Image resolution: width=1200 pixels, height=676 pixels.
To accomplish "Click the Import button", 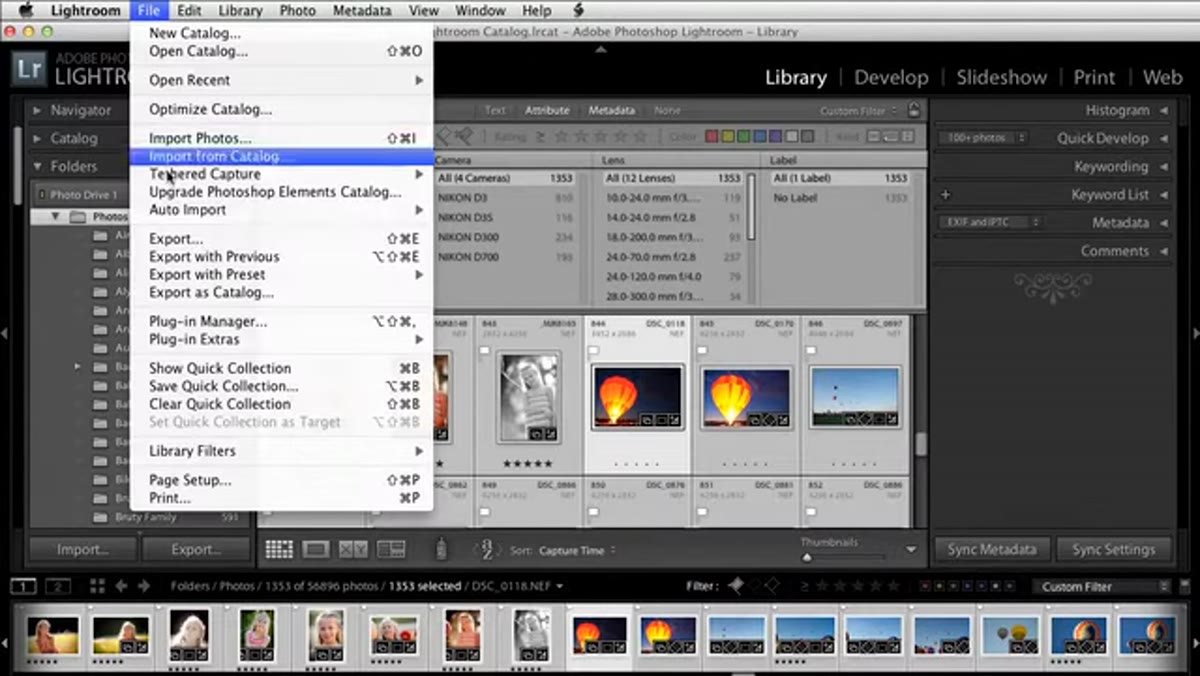I will coord(82,549).
